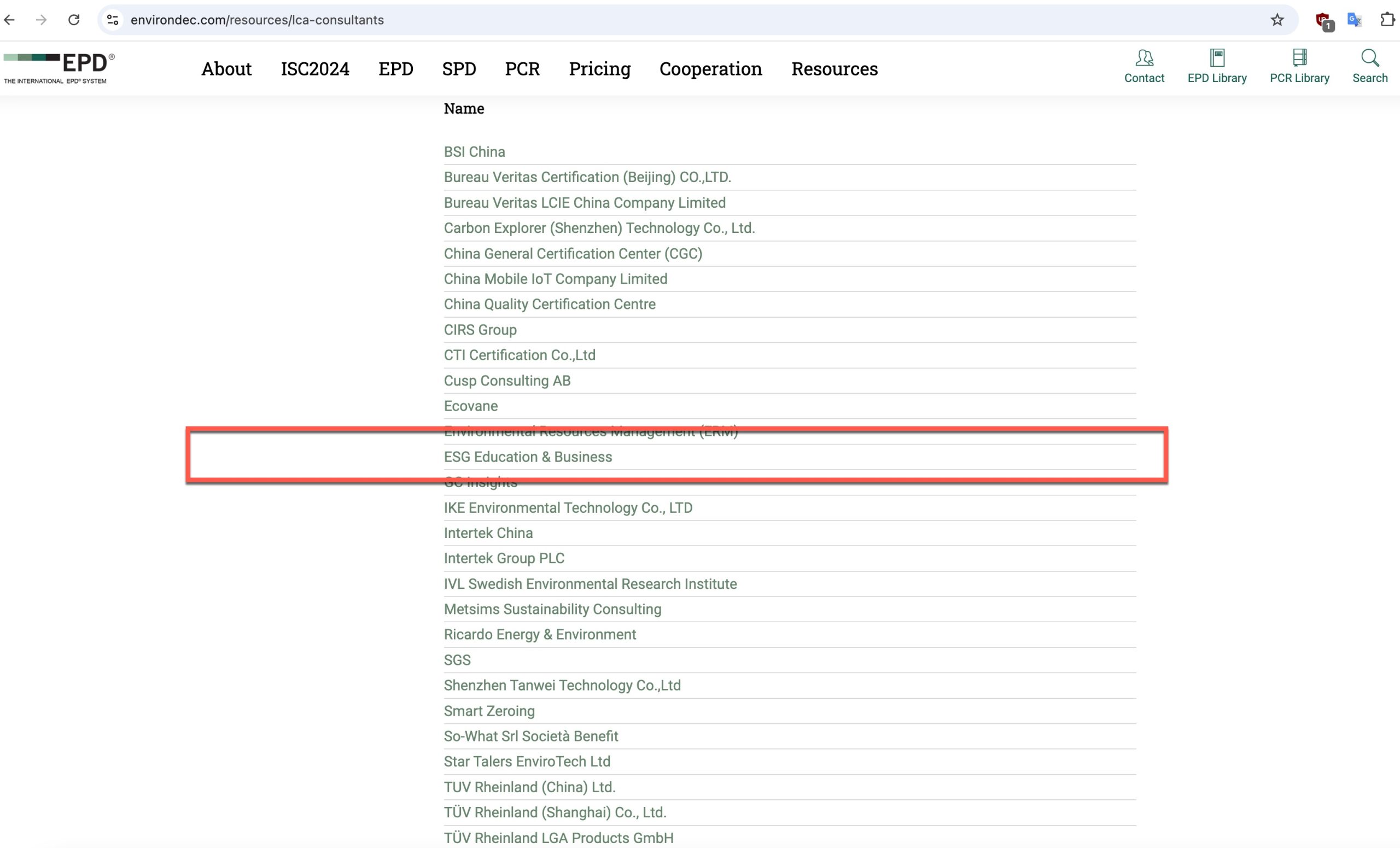Open ESG Education & Business link
1400x848 pixels.
pos(528,457)
